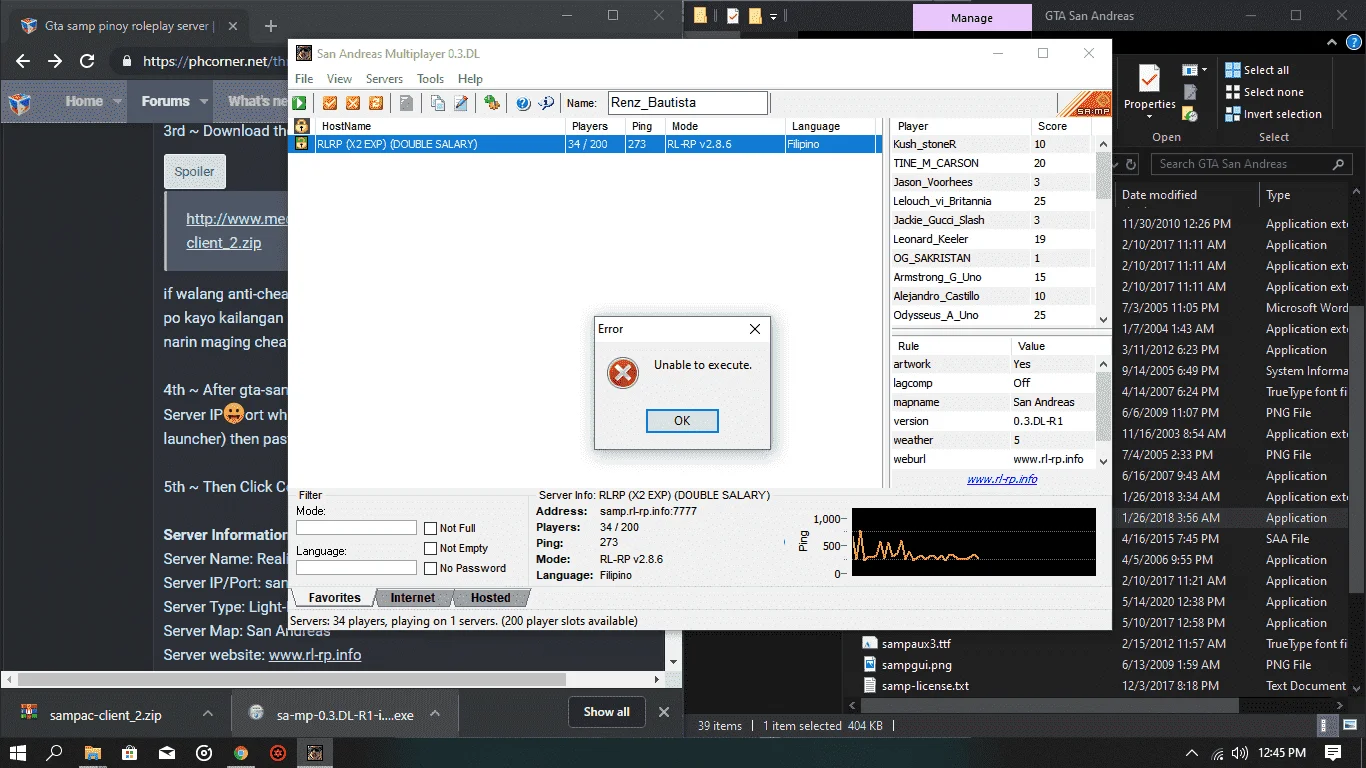This screenshot has height=768, width=1366.
Task: Select the Favorites tab
Action: [x=334, y=598]
